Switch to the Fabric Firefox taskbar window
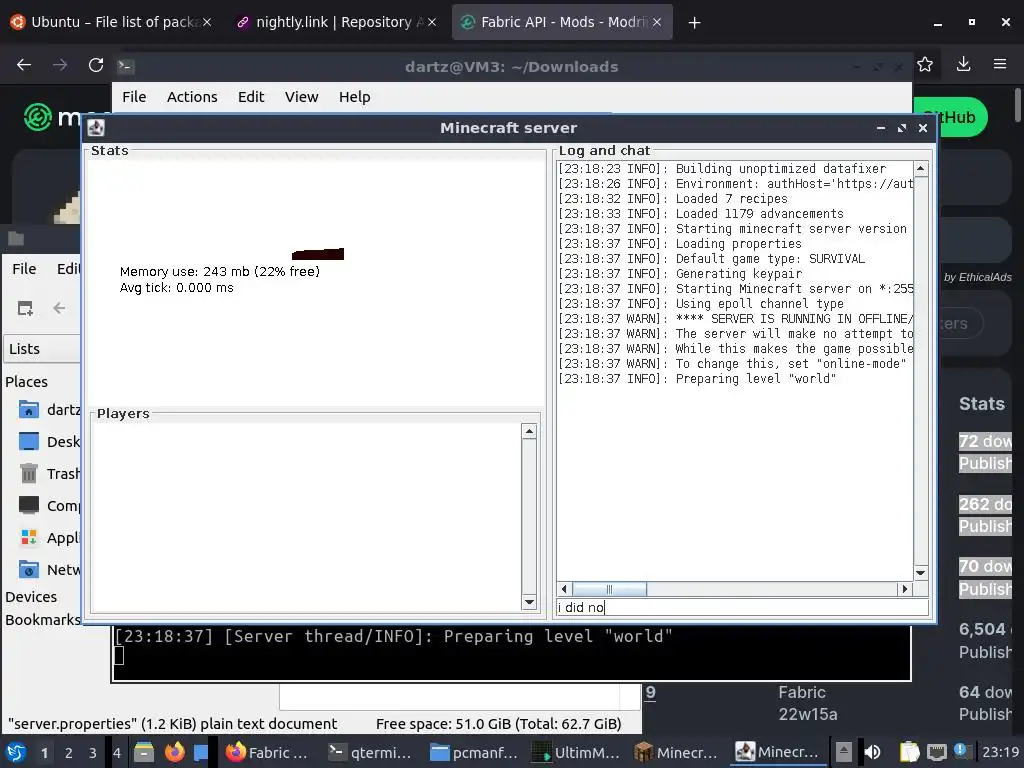This screenshot has width=1024, height=768. tap(268, 752)
